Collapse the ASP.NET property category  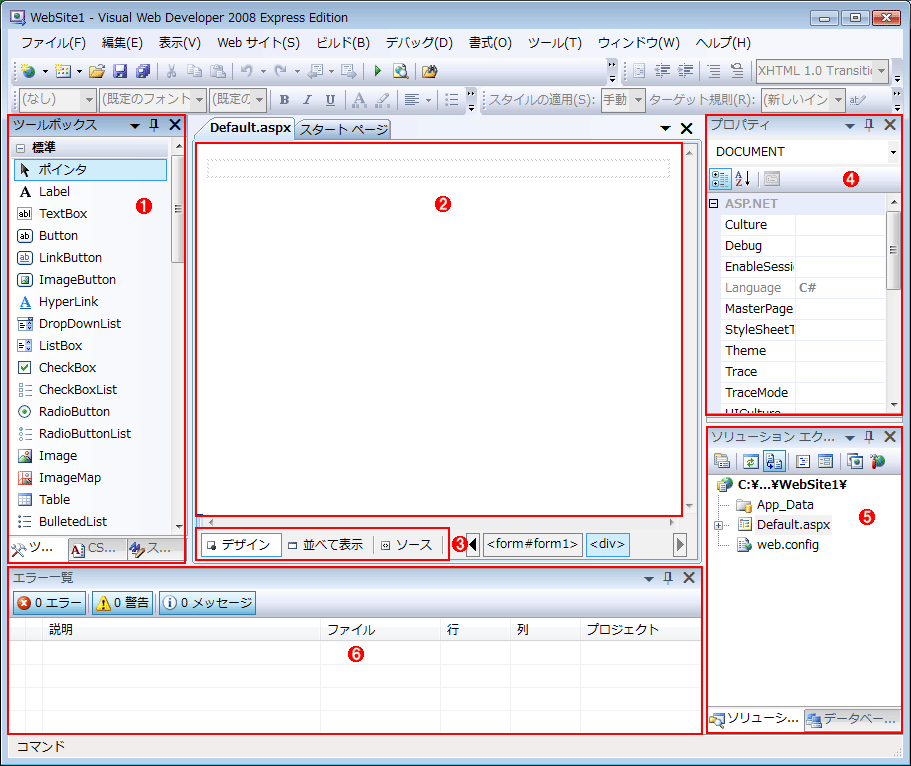click(x=713, y=204)
